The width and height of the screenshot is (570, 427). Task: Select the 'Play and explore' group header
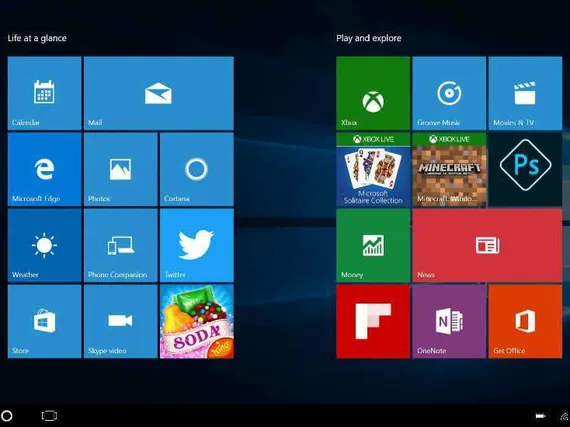[x=369, y=38]
